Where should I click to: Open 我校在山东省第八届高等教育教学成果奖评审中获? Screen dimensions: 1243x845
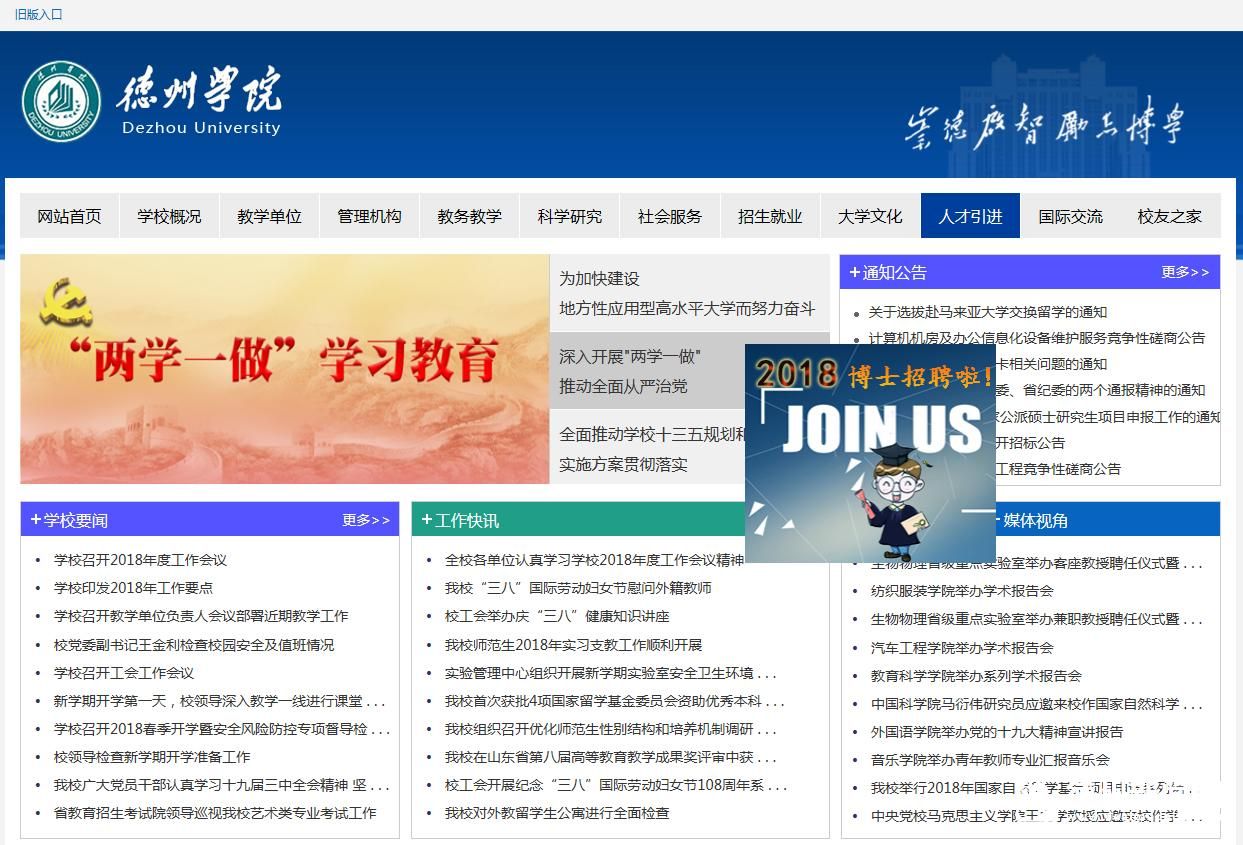click(610, 757)
